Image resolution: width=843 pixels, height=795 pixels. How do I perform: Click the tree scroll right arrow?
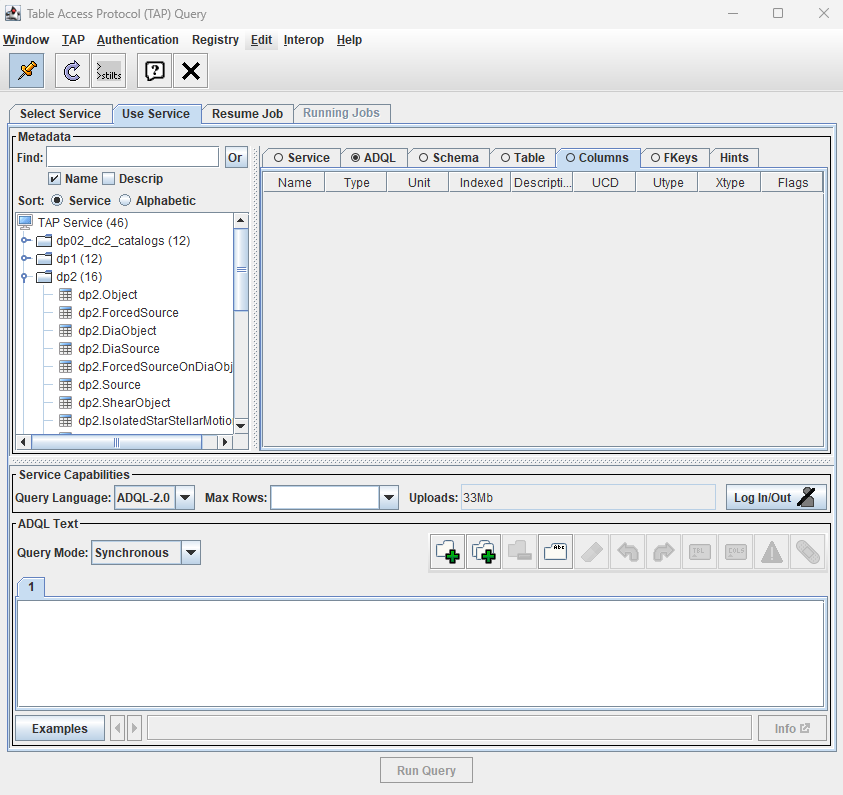[225, 442]
